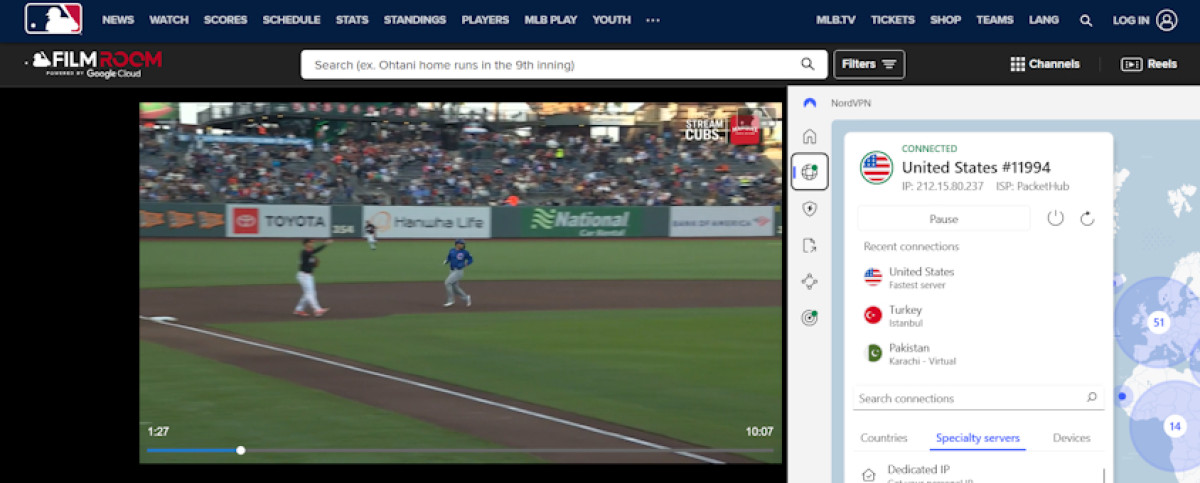Viewport: 1200px width, 483px height.
Task: Click the video player frame
Action: (x=460, y=282)
